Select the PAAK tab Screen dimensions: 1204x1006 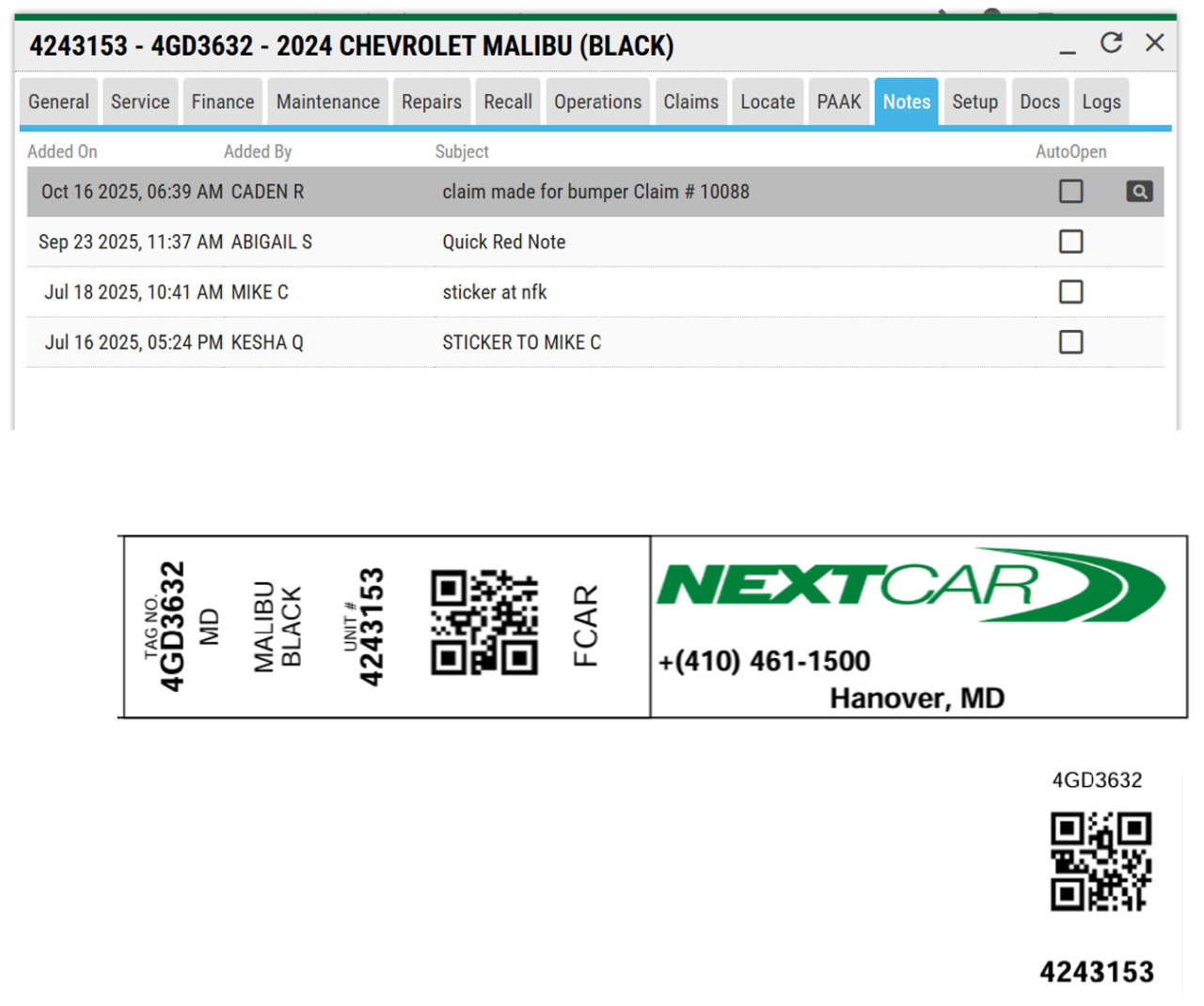click(x=838, y=102)
